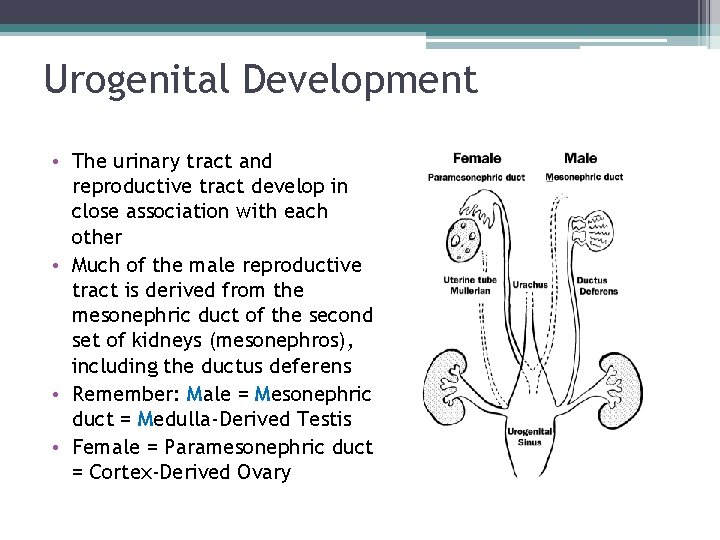Screen dimensions: 720x540
Task: Select the 'Mesonephric duct' diagram label
Action: 584,177
